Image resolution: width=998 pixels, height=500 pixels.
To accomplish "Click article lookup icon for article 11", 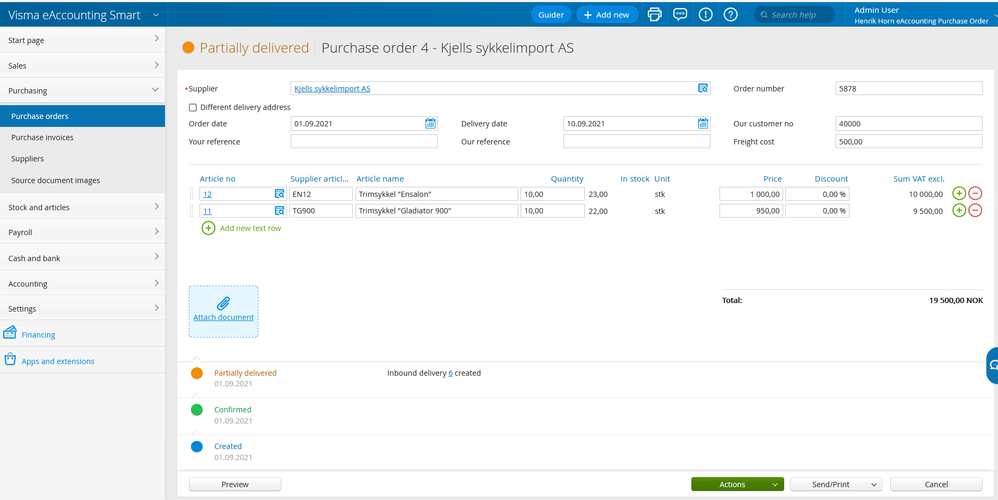I will point(279,211).
